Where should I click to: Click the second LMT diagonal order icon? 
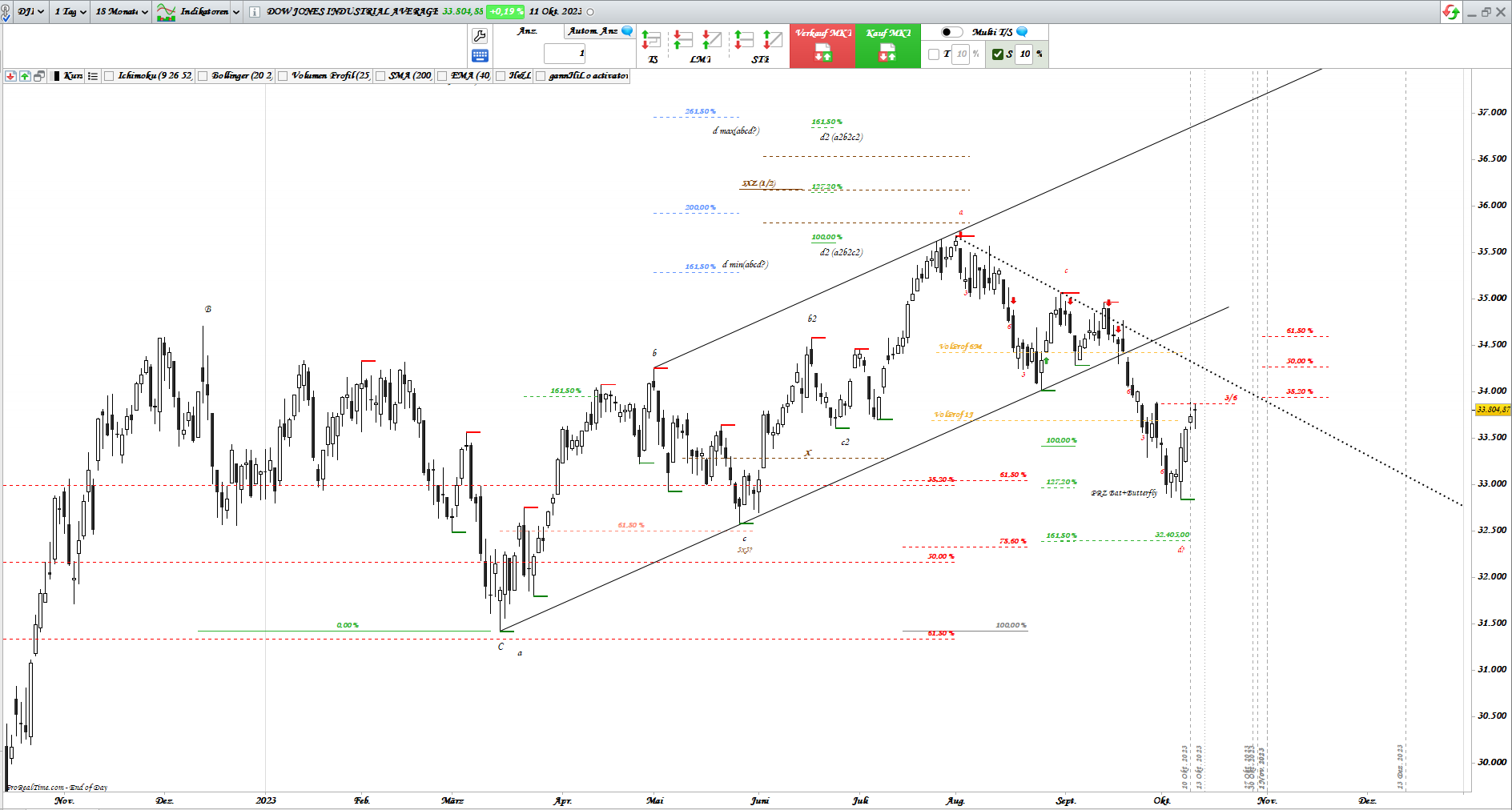pyautogui.click(x=711, y=40)
